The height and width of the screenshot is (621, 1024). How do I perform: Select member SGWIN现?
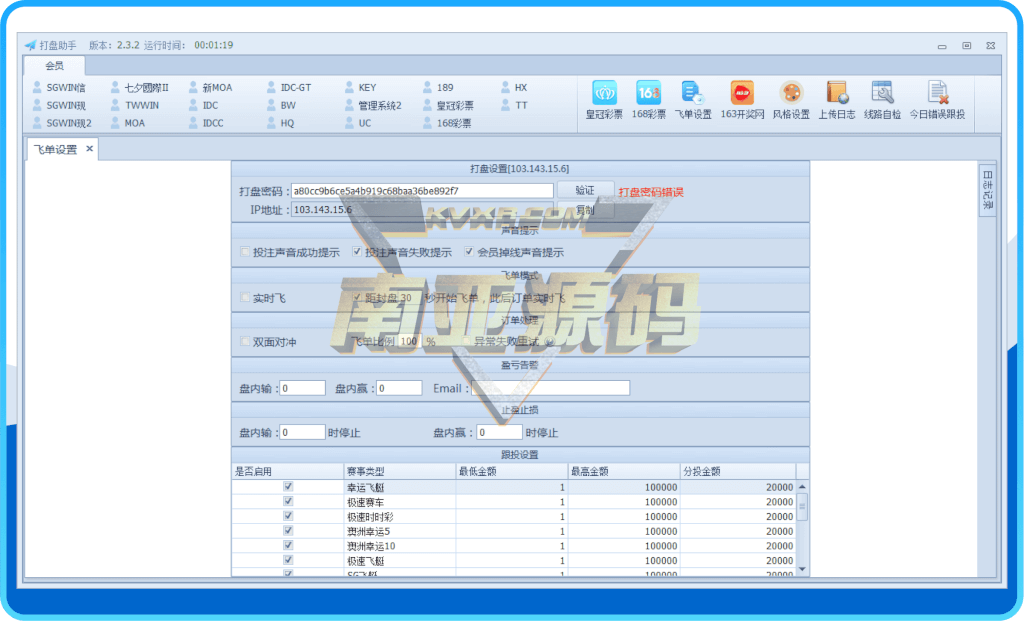pyautogui.click(x=59, y=105)
